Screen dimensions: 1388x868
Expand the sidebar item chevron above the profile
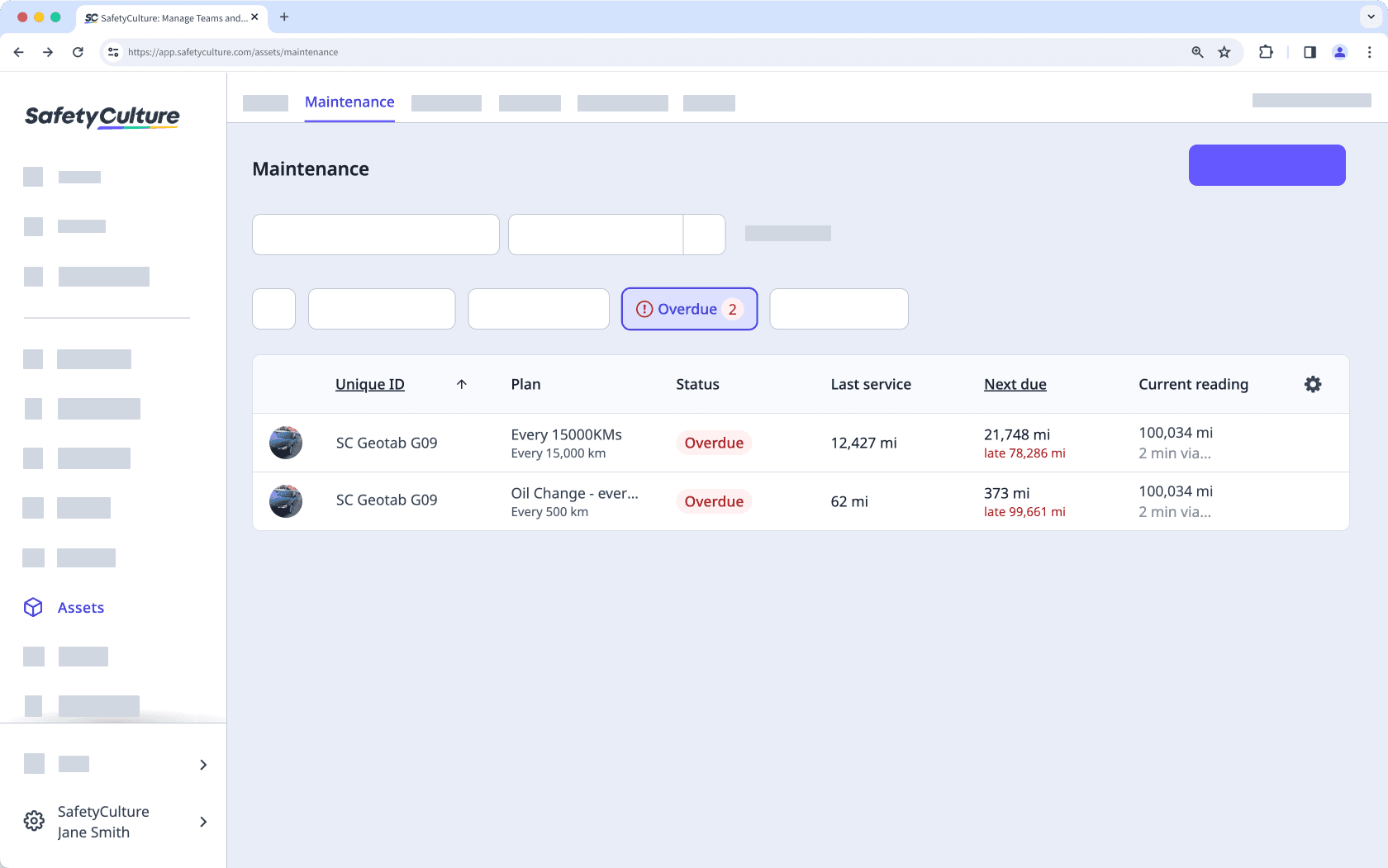coord(203,765)
